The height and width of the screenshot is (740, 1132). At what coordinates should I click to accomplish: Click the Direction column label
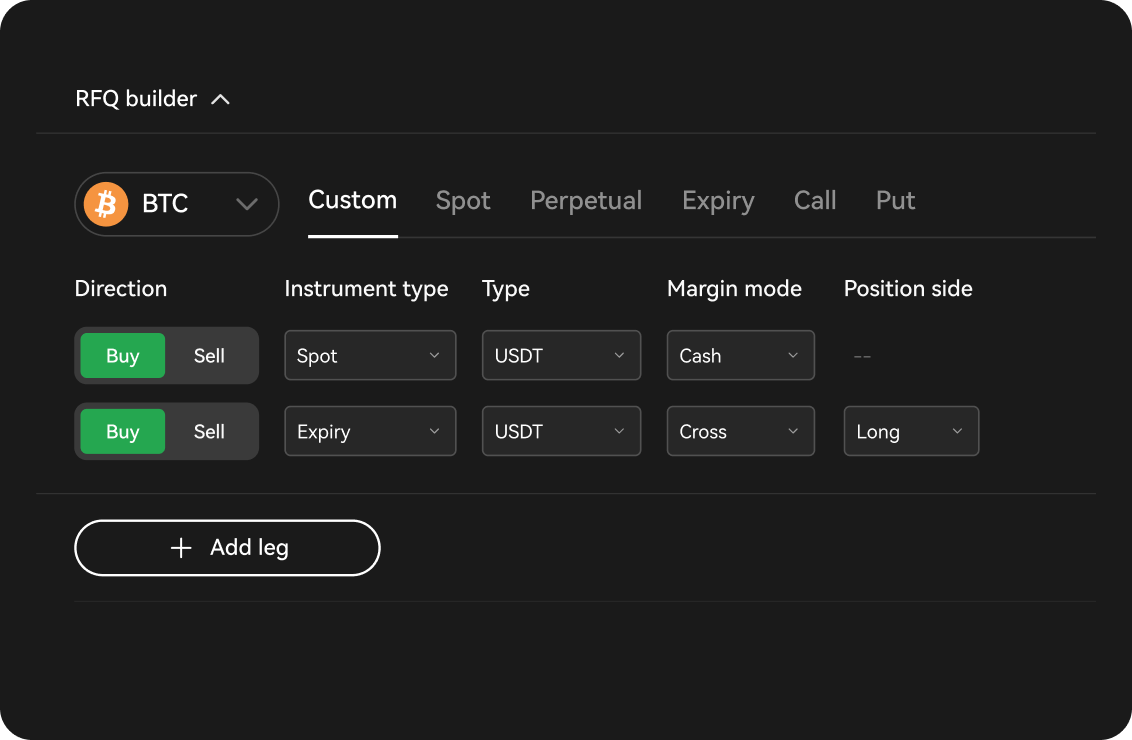point(121,289)
